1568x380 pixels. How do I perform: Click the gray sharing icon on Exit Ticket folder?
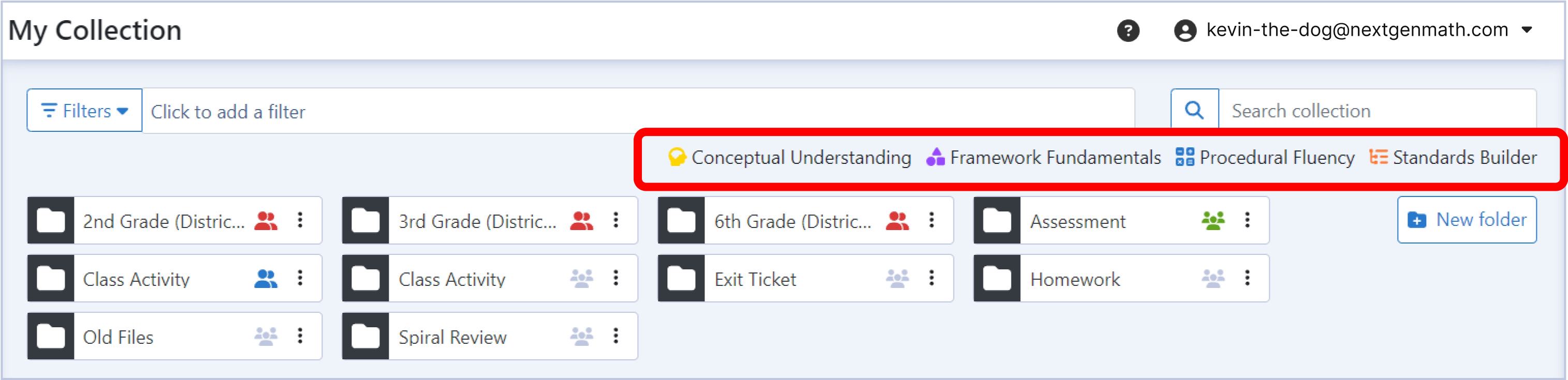(897, 279)
